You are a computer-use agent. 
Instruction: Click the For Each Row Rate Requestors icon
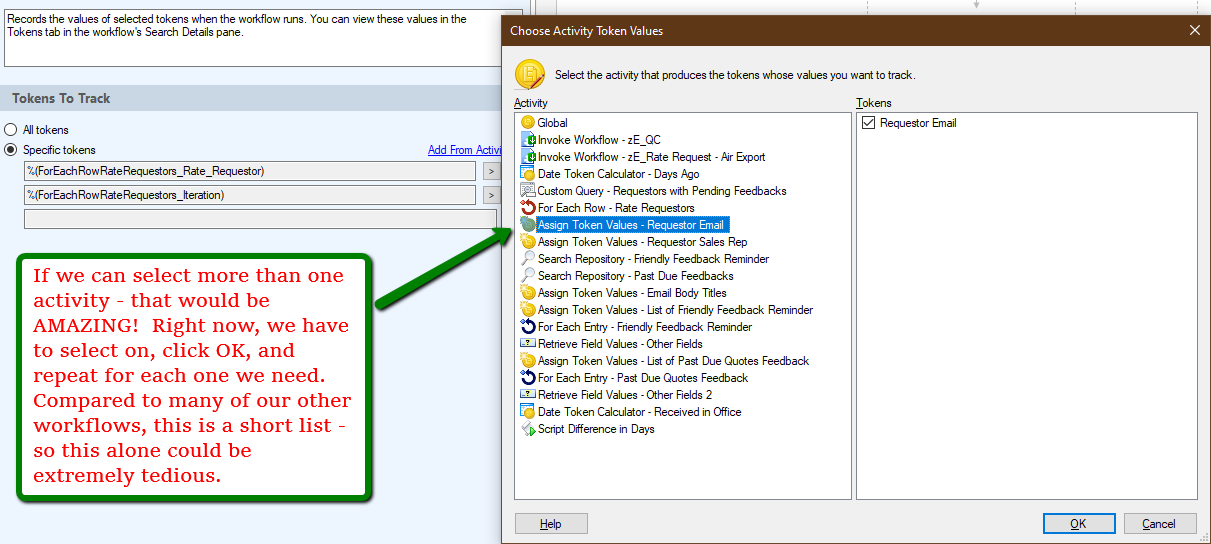(x=527, y=208)
